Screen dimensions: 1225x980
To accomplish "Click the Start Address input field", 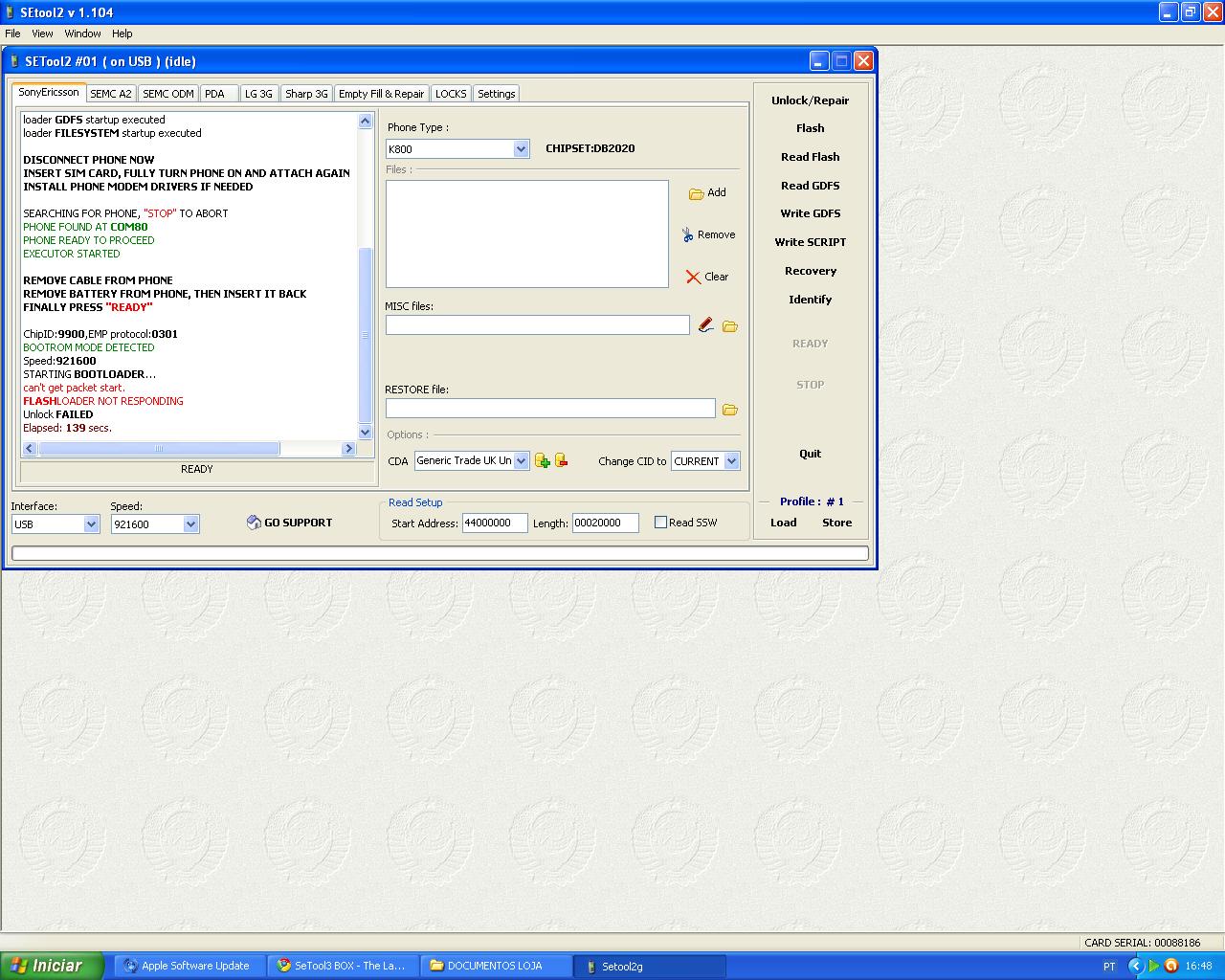I will (x=495, y=523).
